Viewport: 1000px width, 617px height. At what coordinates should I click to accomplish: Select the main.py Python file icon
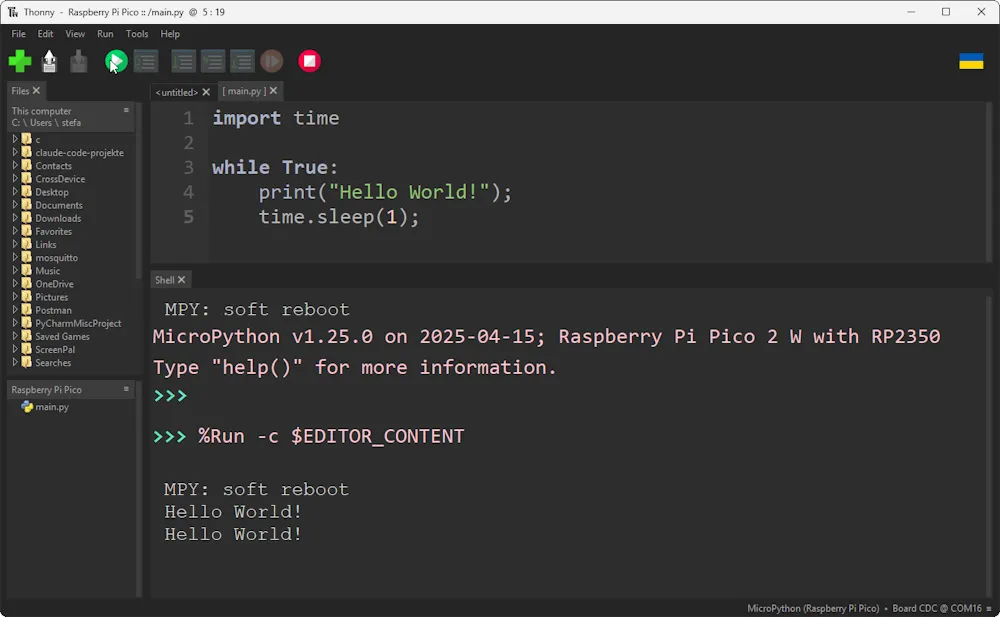[x=27, y=406]
